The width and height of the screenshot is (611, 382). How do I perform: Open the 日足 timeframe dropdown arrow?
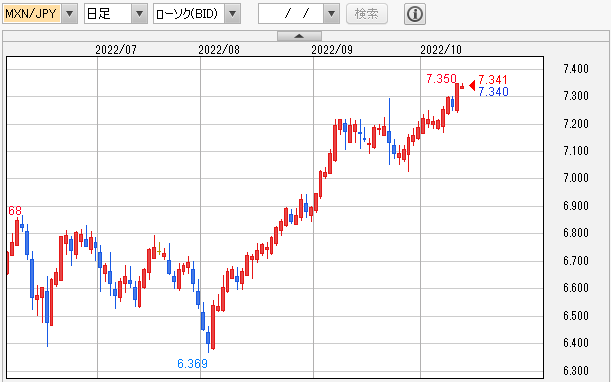click(140, 14)
